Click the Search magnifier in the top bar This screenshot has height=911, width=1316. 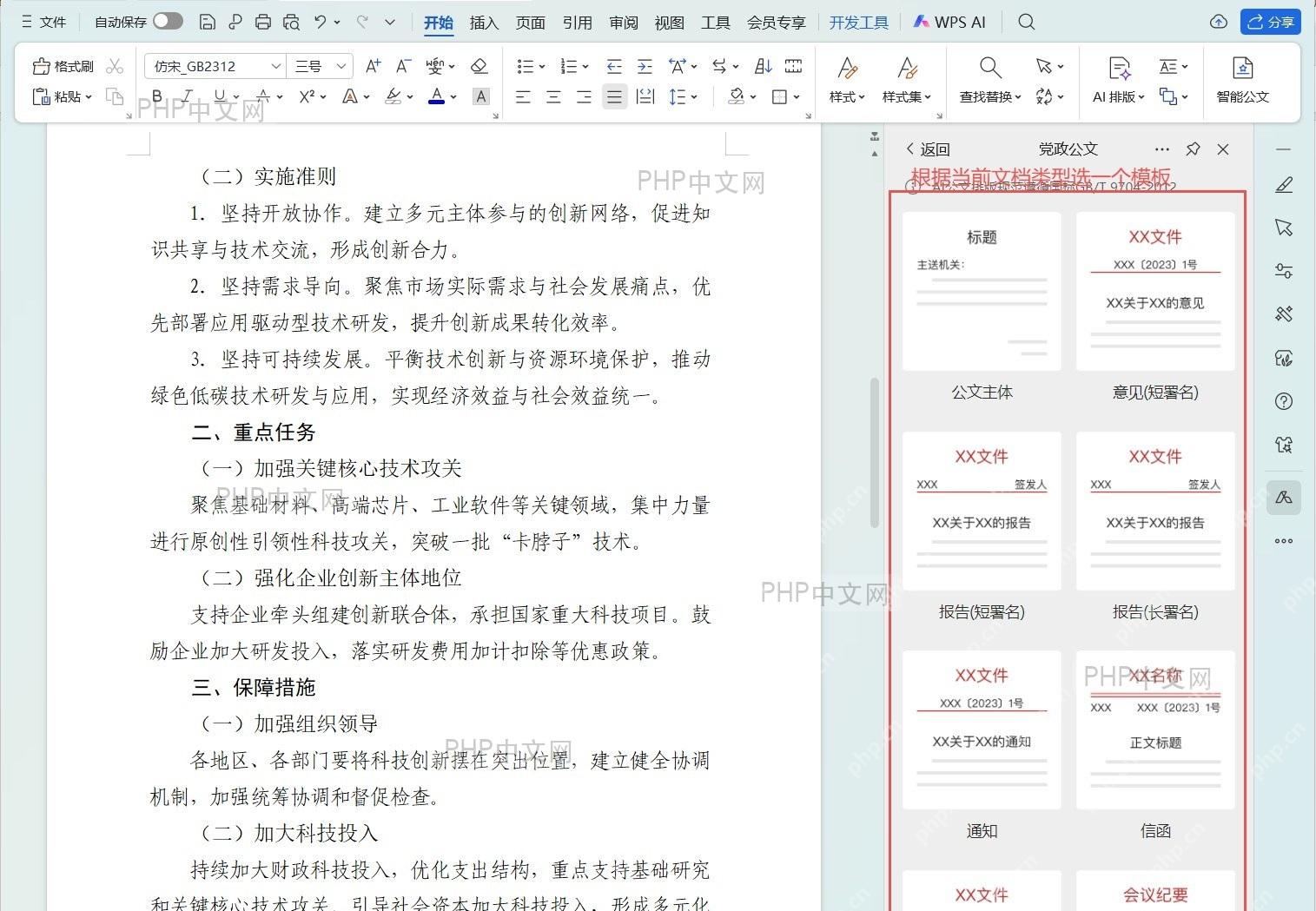(1027, 22)
